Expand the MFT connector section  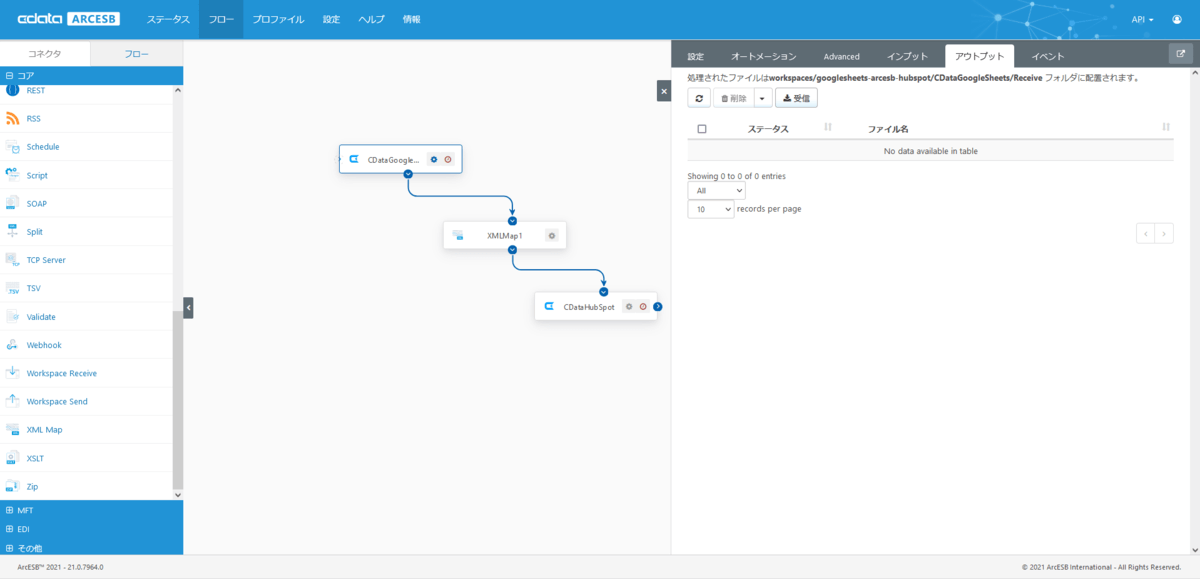(x=91, y=510)
